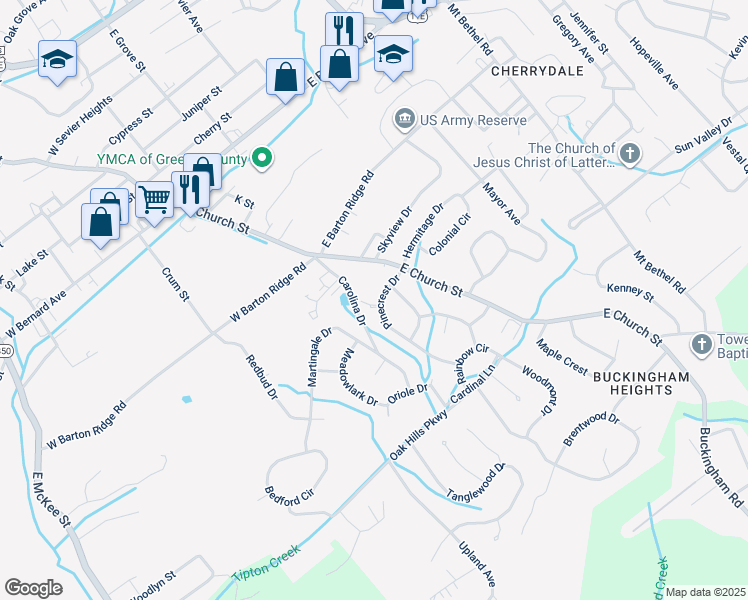Click the Cherrydale neighborhood label
This screenshot has width=748, height=600.
pyautogui.click(x=537, y=71)
